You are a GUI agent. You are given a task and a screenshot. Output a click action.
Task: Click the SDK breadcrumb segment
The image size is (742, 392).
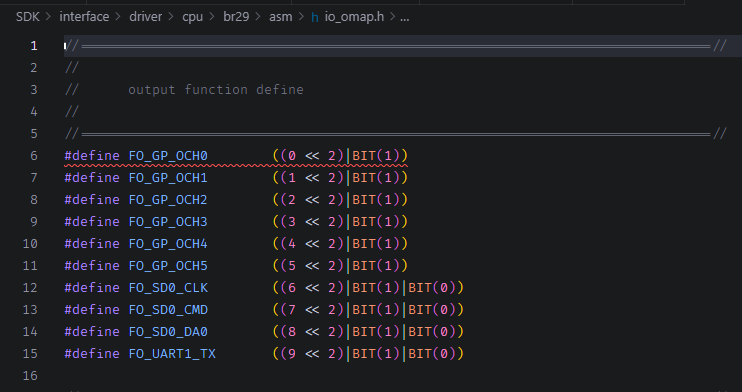click(28, 17)
